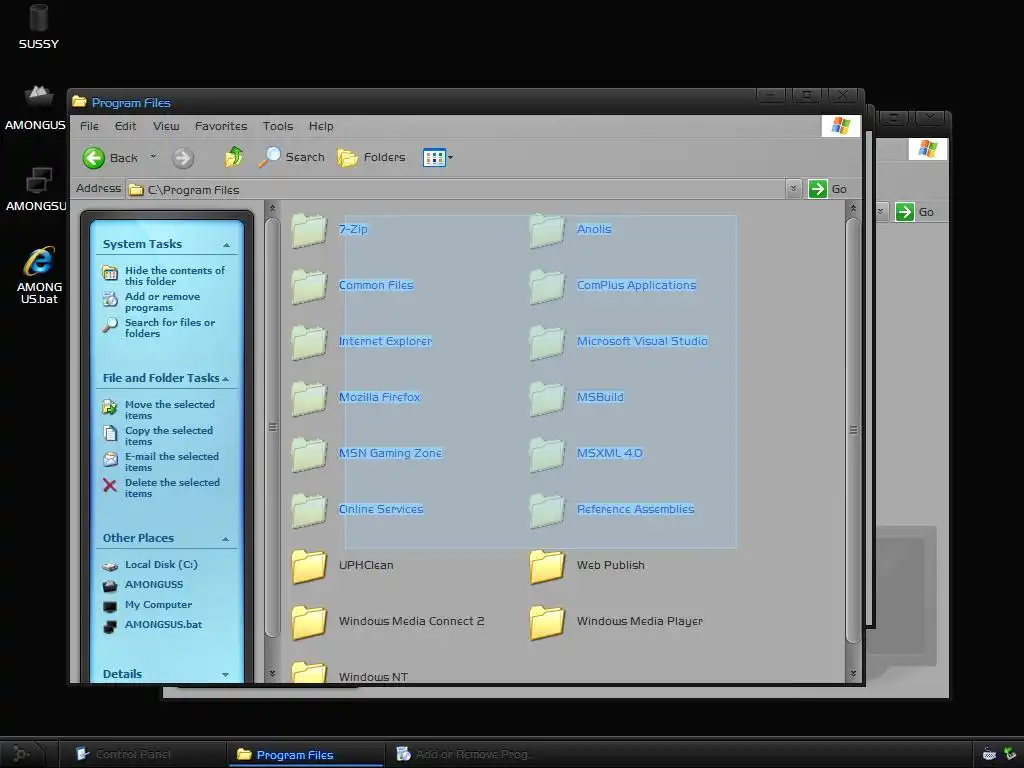Open the Favorites menu
The height and width of the screenshot is (768, 1024).
pos(221,126)
